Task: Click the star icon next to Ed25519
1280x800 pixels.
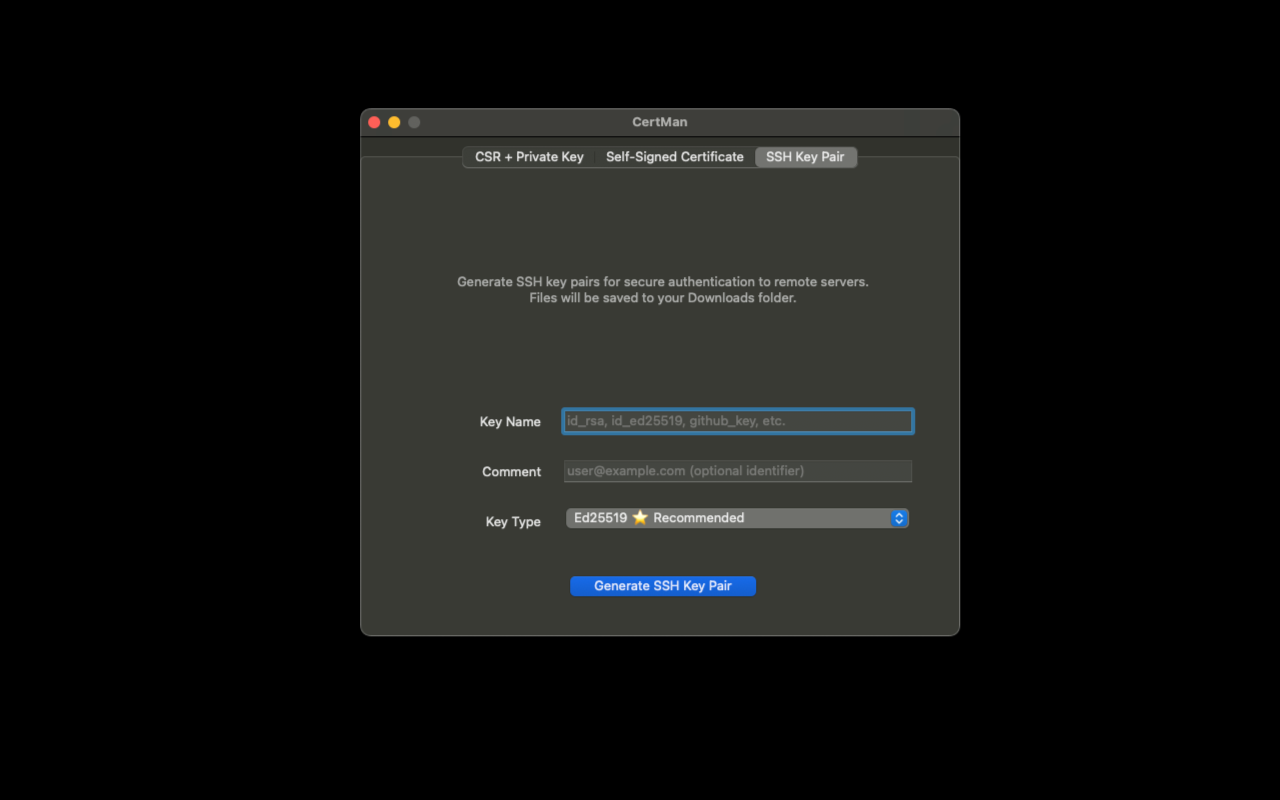Action: click(639, 518)
